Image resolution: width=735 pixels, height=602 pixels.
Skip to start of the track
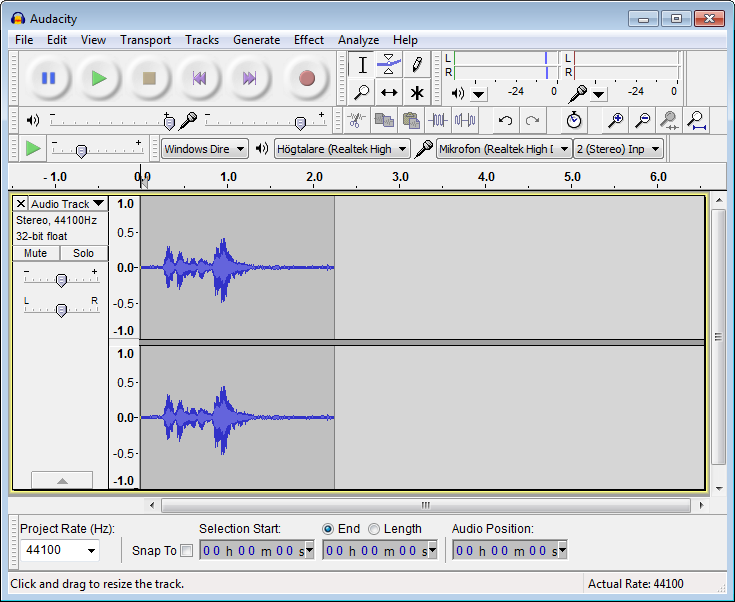click(199, 78)
